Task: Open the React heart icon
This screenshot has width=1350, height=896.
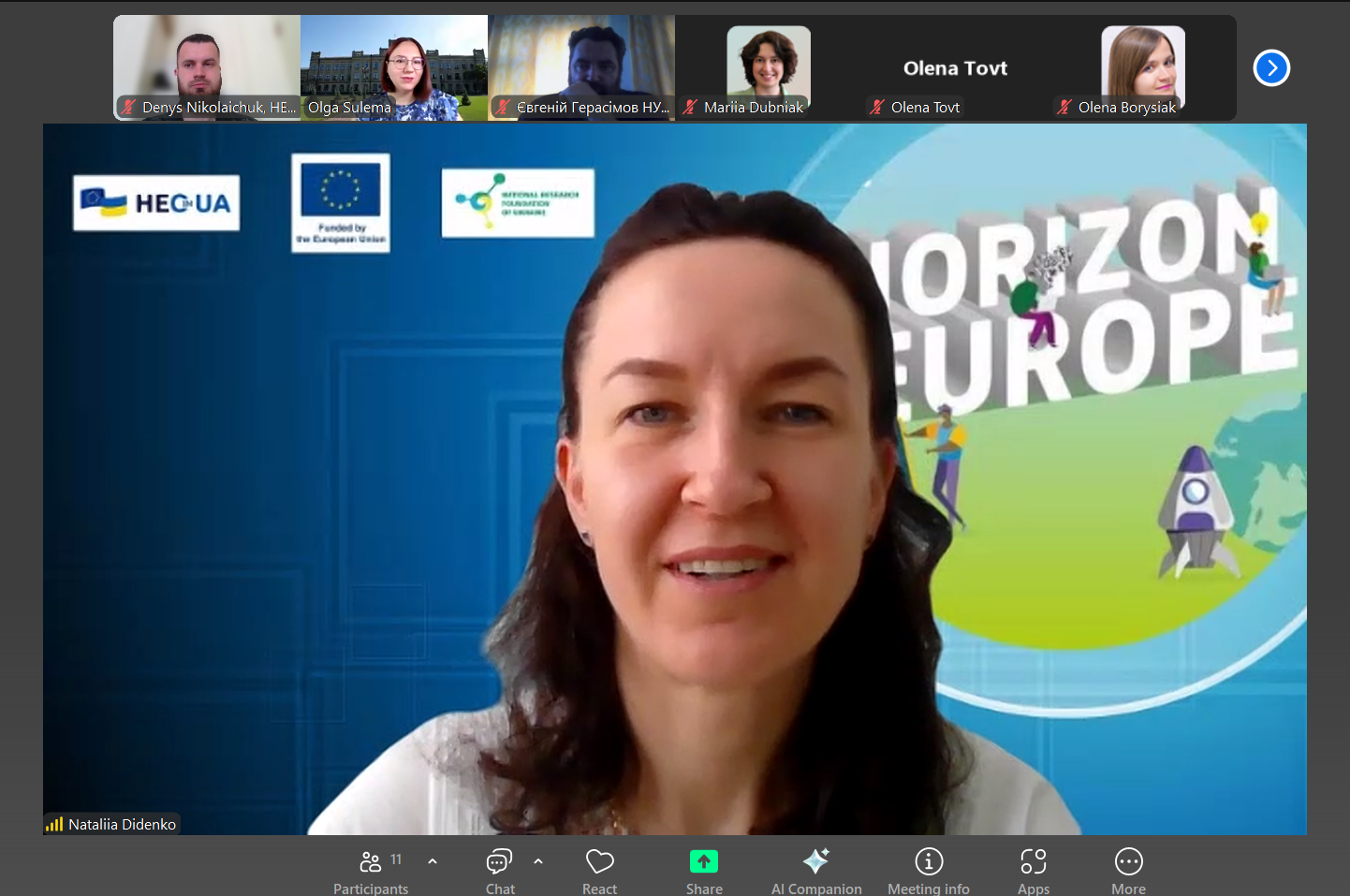Action: point(600,861)
